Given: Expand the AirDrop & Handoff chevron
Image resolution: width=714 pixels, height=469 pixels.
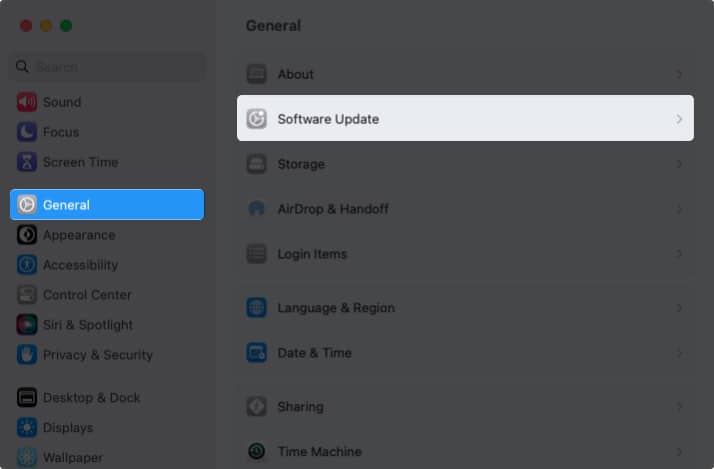Looking at the screenshot, I should 679,209.
